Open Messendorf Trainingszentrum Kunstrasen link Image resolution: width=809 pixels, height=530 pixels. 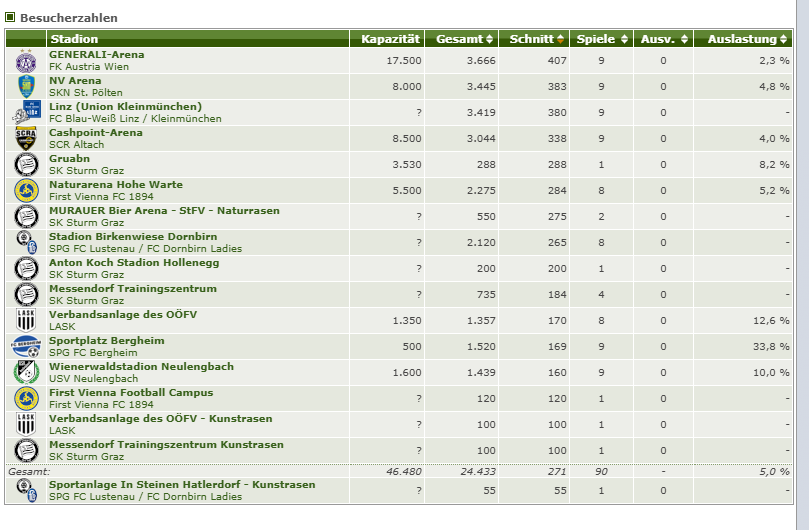tap(166, 444)
